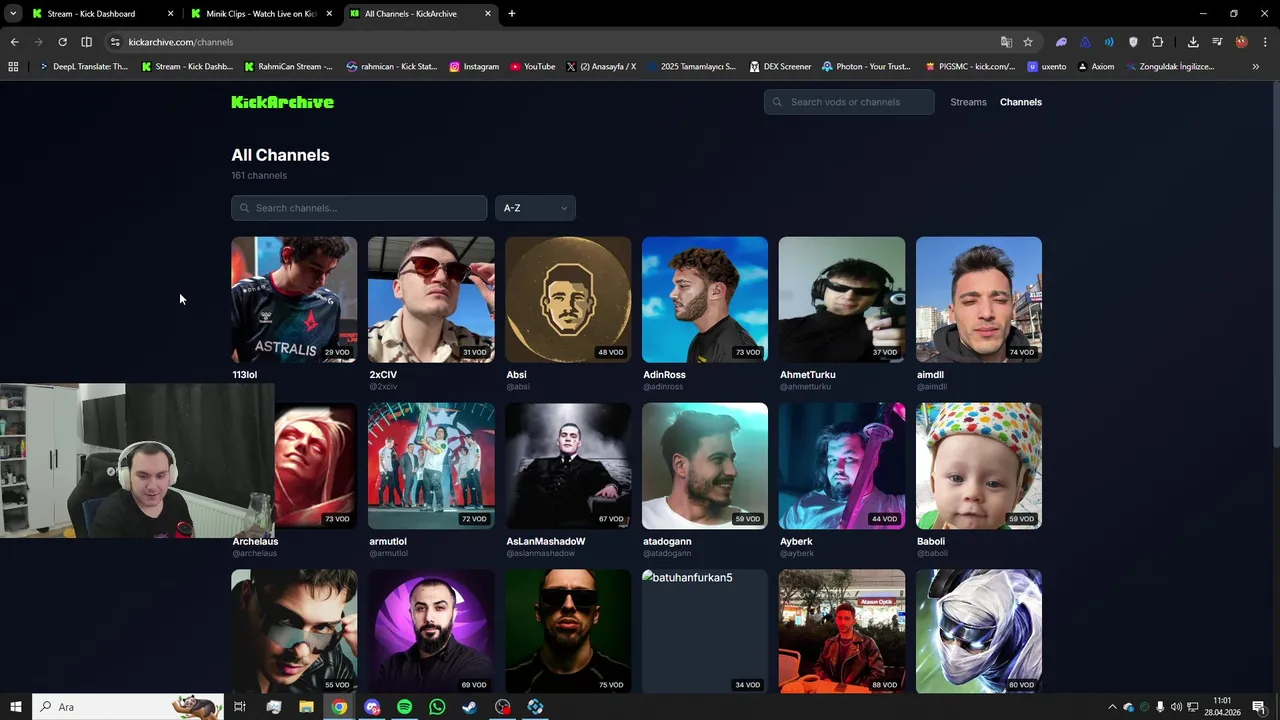Click the Search channels input box
Screen dimensions: 1280x720
click(359, 208)
